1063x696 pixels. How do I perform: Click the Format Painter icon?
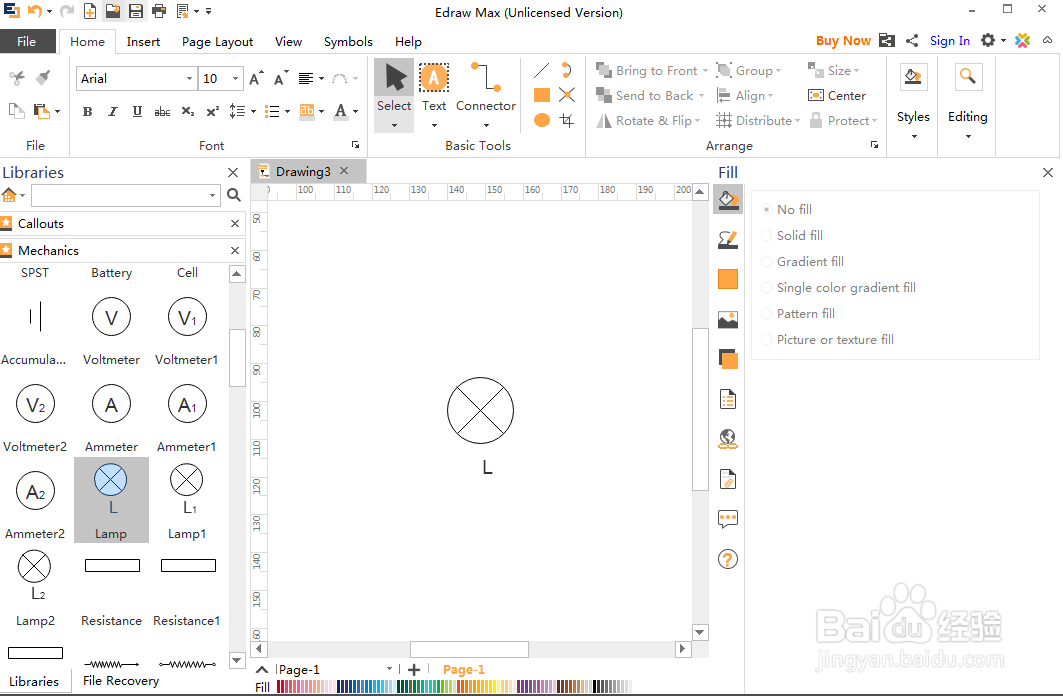pos(43,77)
